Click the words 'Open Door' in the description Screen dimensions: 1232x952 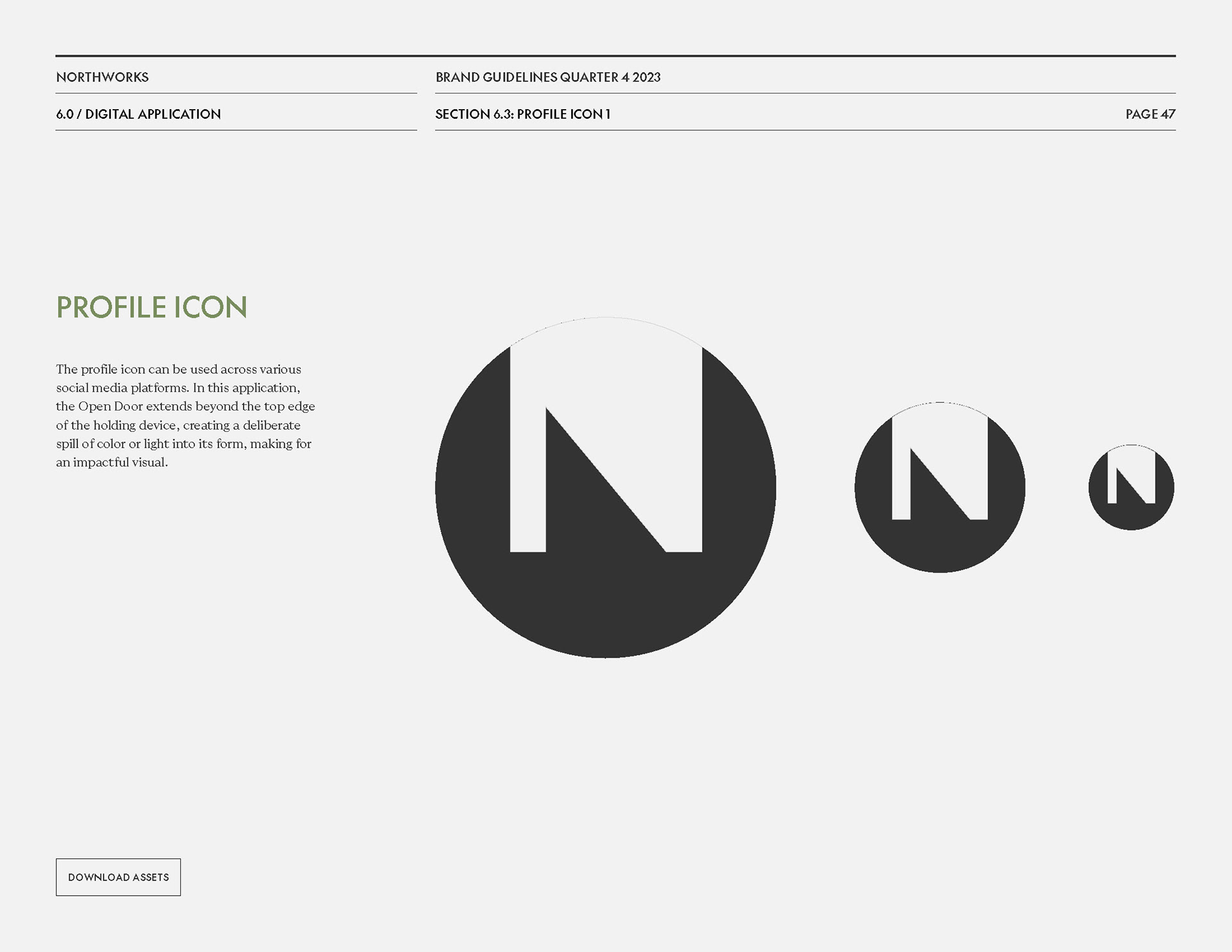(x=110, y=406)
